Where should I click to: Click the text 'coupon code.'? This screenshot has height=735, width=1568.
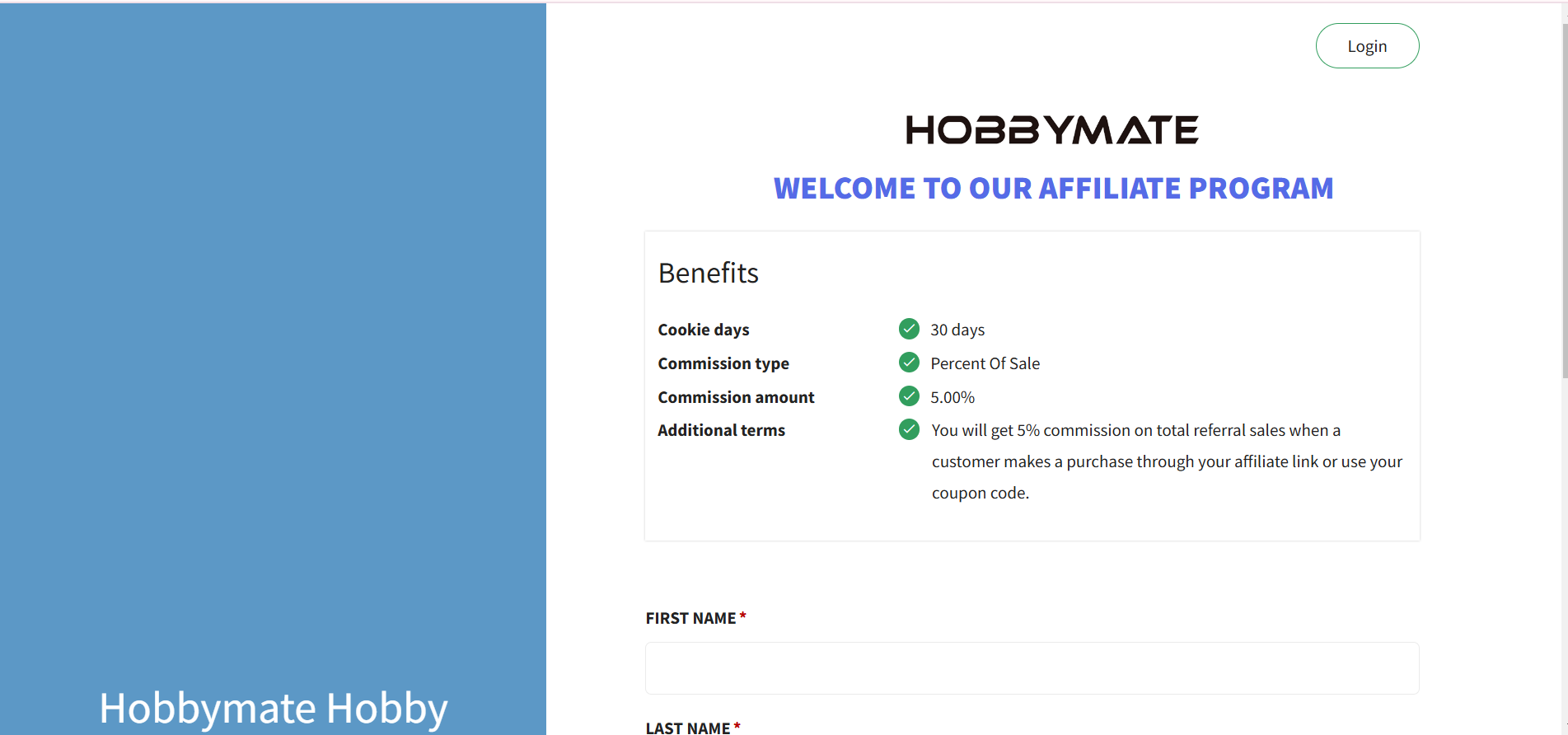tap(981, 493)
